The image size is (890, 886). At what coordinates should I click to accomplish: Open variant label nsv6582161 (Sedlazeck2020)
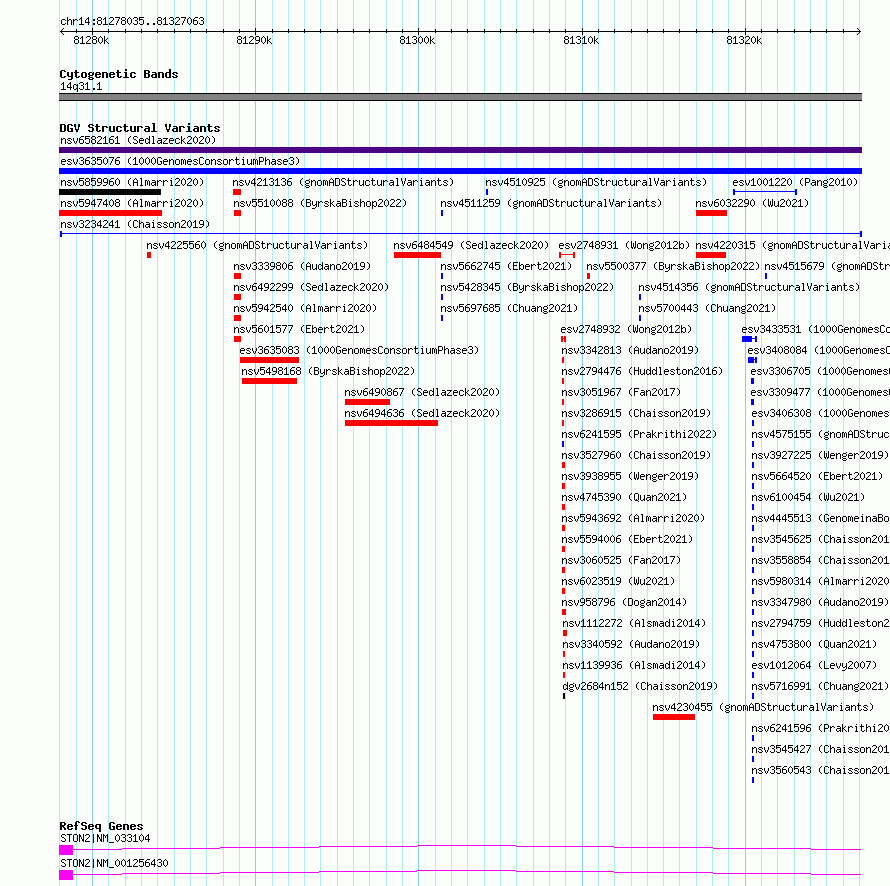click(x=138, y=140)
